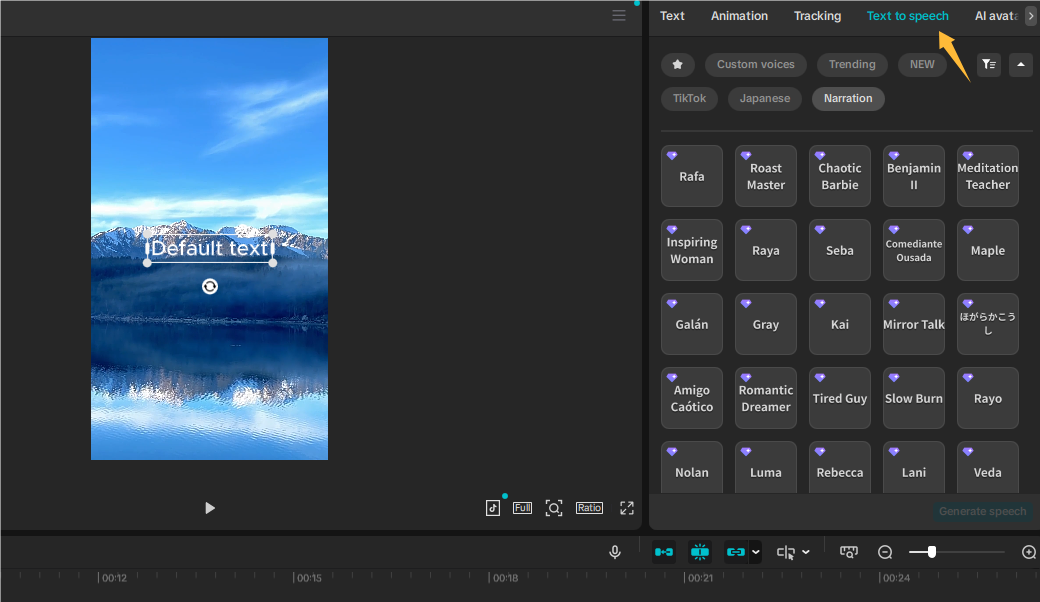Change aspect ratio with the Ratio button
Viewport: 1040px width, 602px height.
589,508
